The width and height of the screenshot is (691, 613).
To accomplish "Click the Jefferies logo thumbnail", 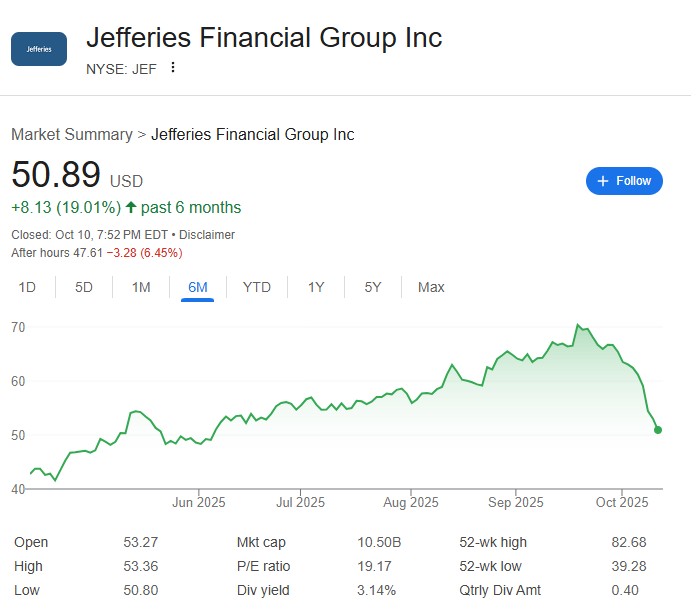I will 39,49.
